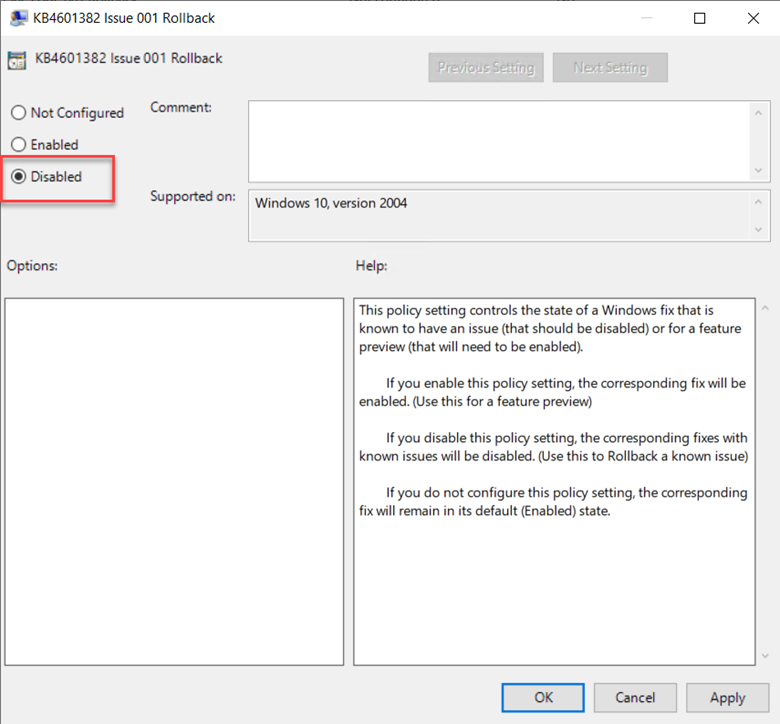This screenshot has width=780, height=724.
Task: Close the KB4601382 Rollback dialog
Action: pyautogui.click(x=753, y=18)
